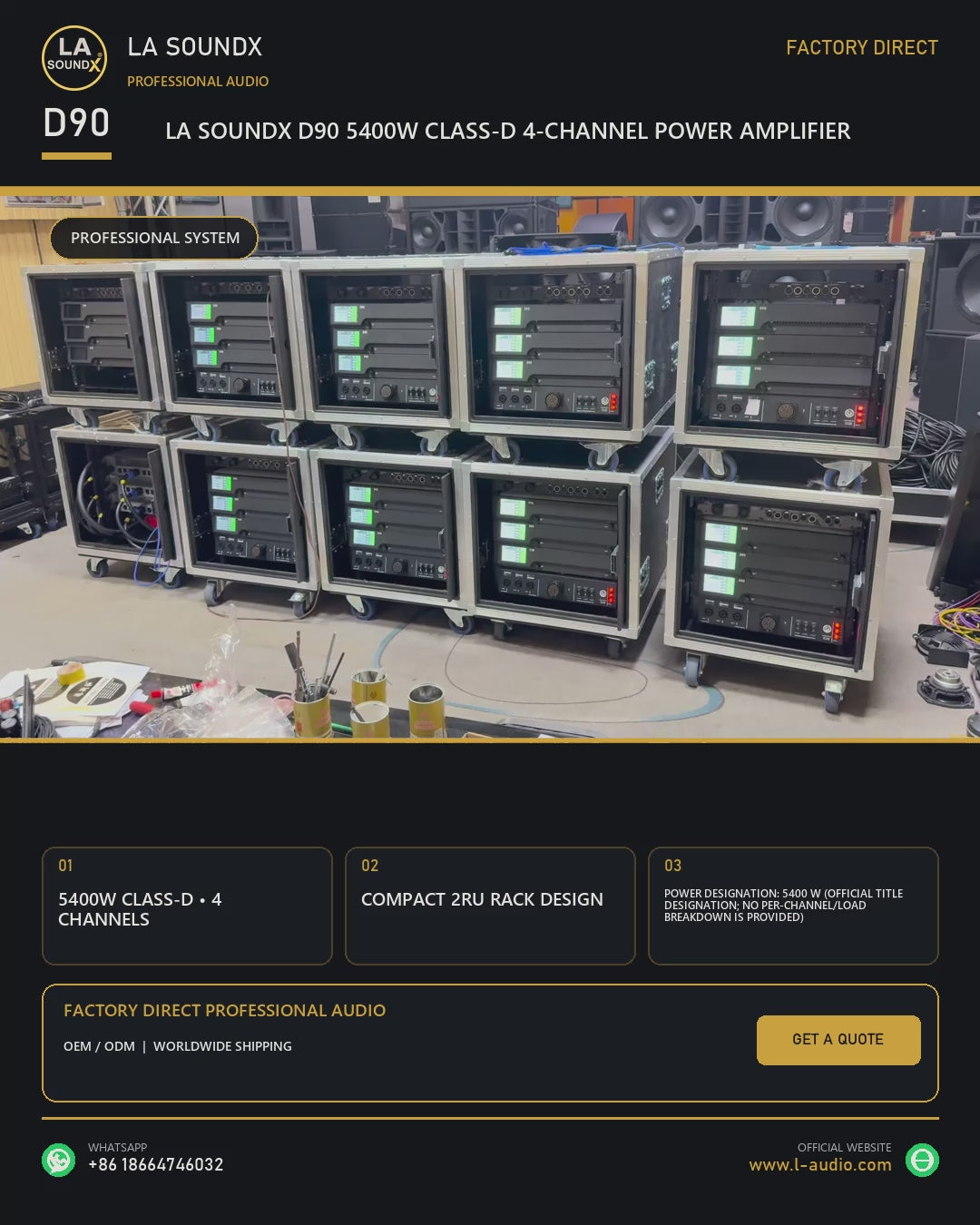Screen dimensions: 980x1225
Task: Click the PROFESSIONAL AUDIO tagline
Action: point(198,82)
